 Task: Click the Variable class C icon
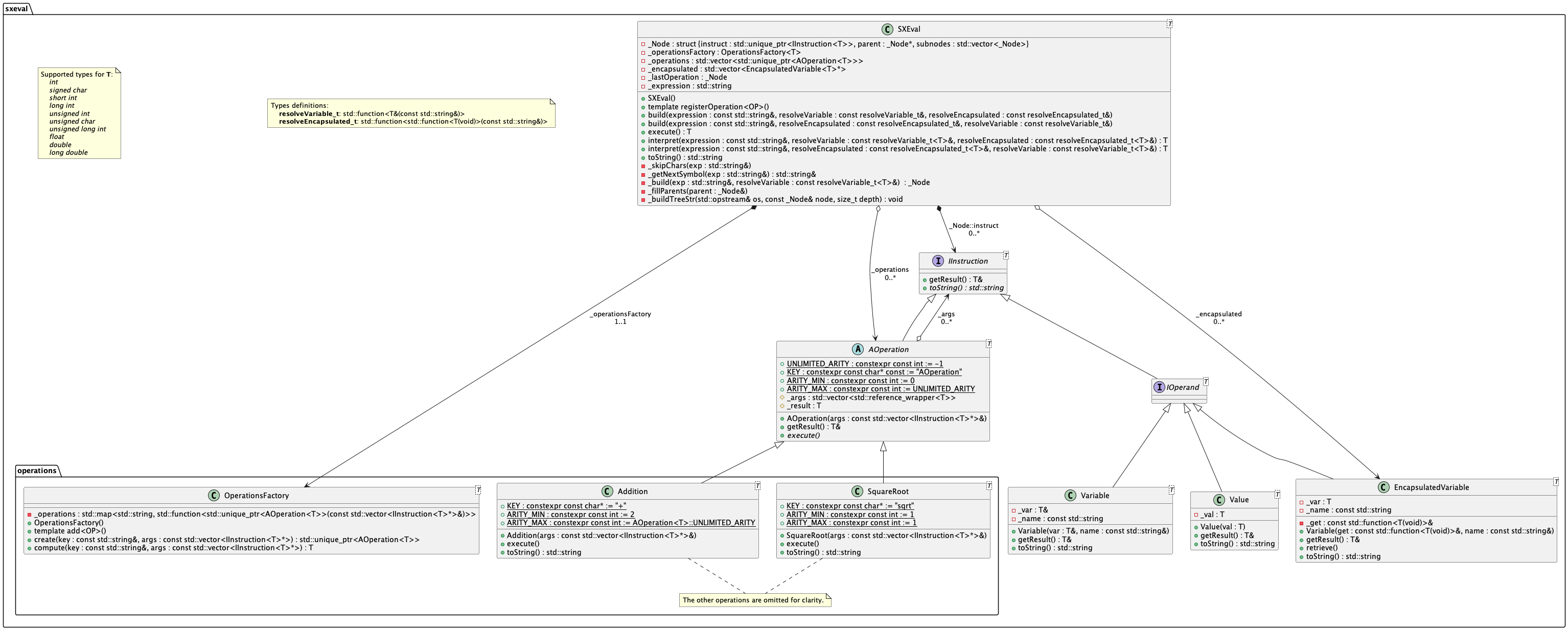pyautogui.click(x=1070, y=496)
